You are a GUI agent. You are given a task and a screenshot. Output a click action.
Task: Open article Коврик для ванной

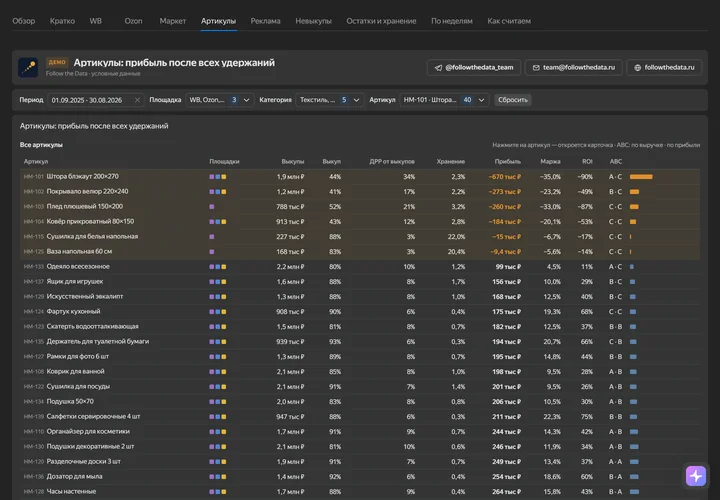[76, 371]
